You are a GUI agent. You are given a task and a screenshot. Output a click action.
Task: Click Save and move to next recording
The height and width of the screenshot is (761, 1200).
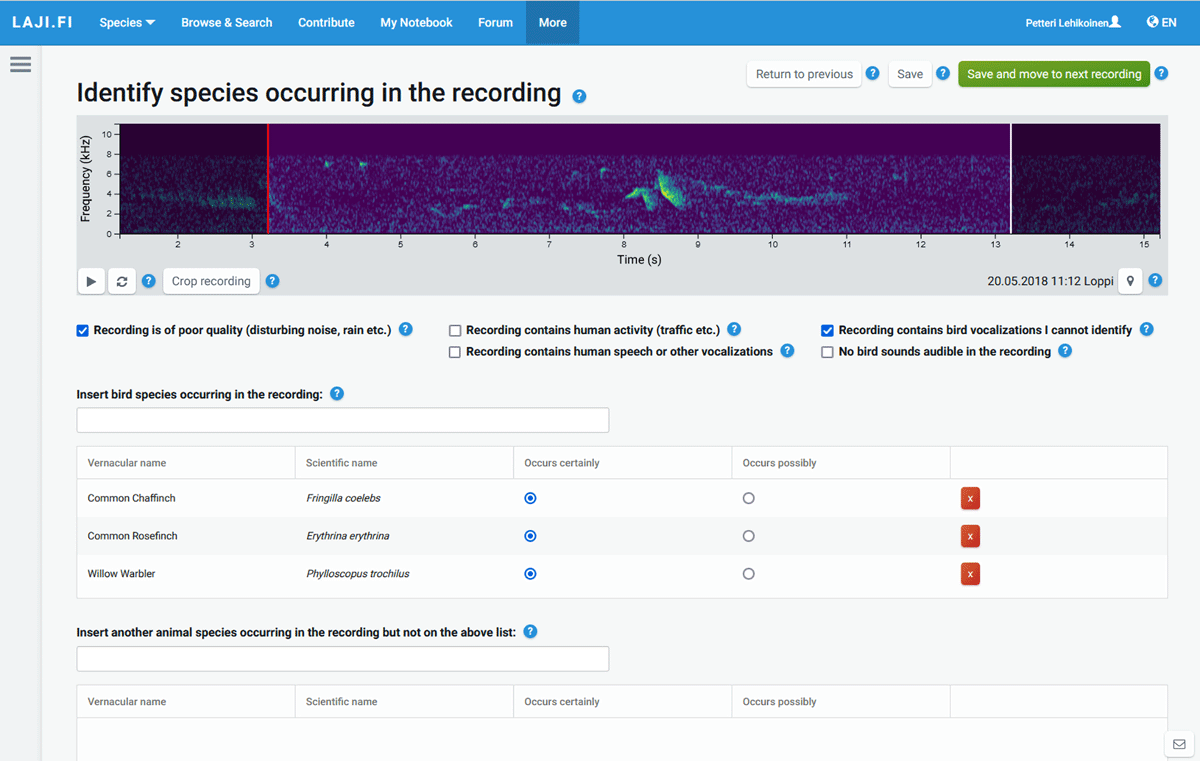click(1053, 74)
